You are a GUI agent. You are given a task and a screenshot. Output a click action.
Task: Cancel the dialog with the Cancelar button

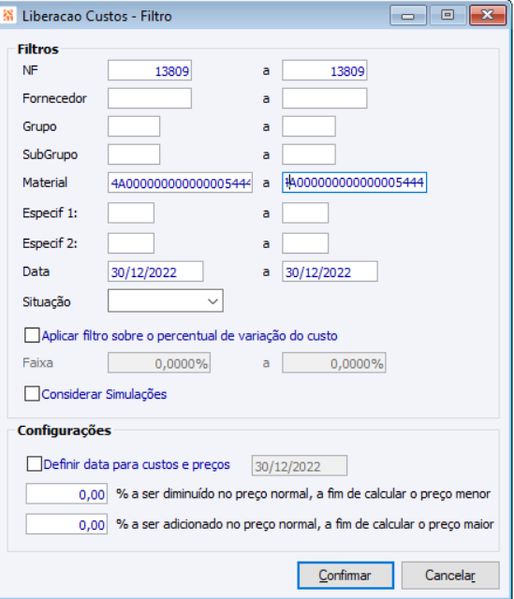pos(450,575)
